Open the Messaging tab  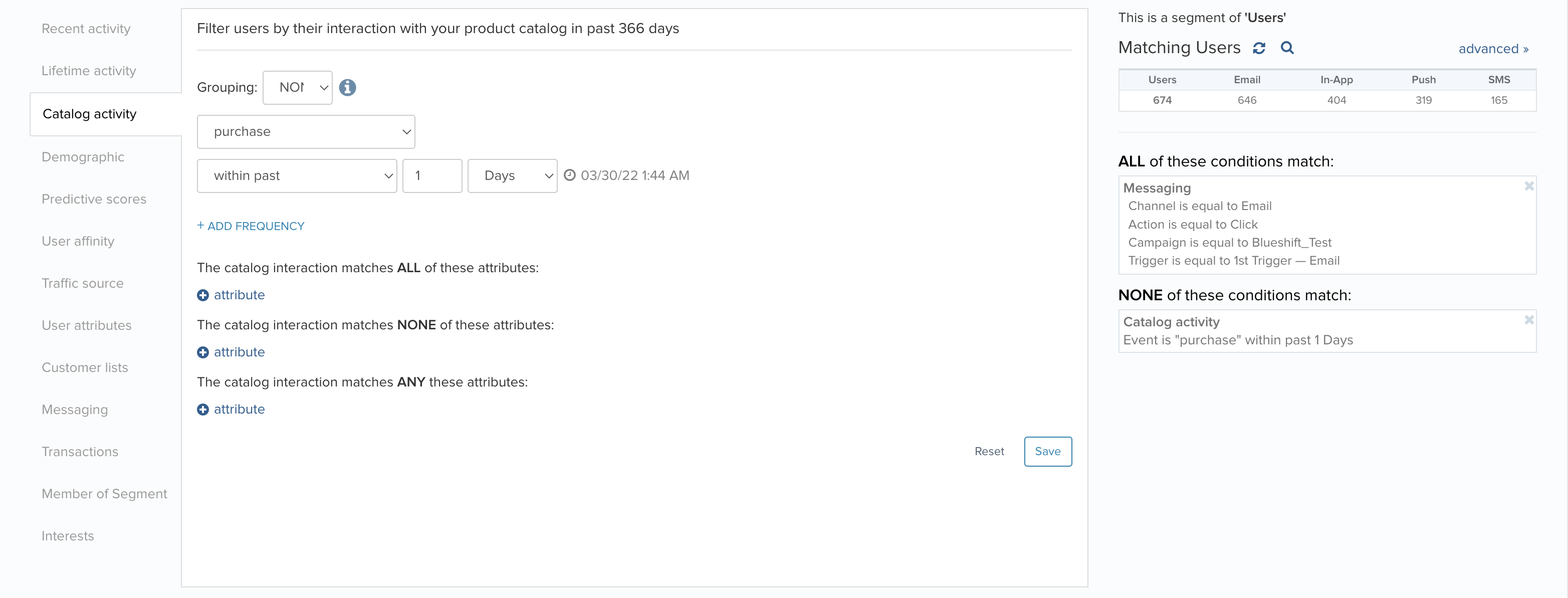coord(74,410)
